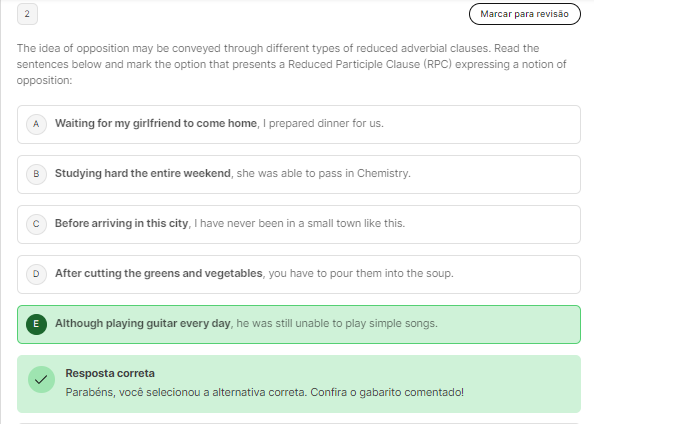Click "Studying hard the entire weekend" text

tap(143, 174)
